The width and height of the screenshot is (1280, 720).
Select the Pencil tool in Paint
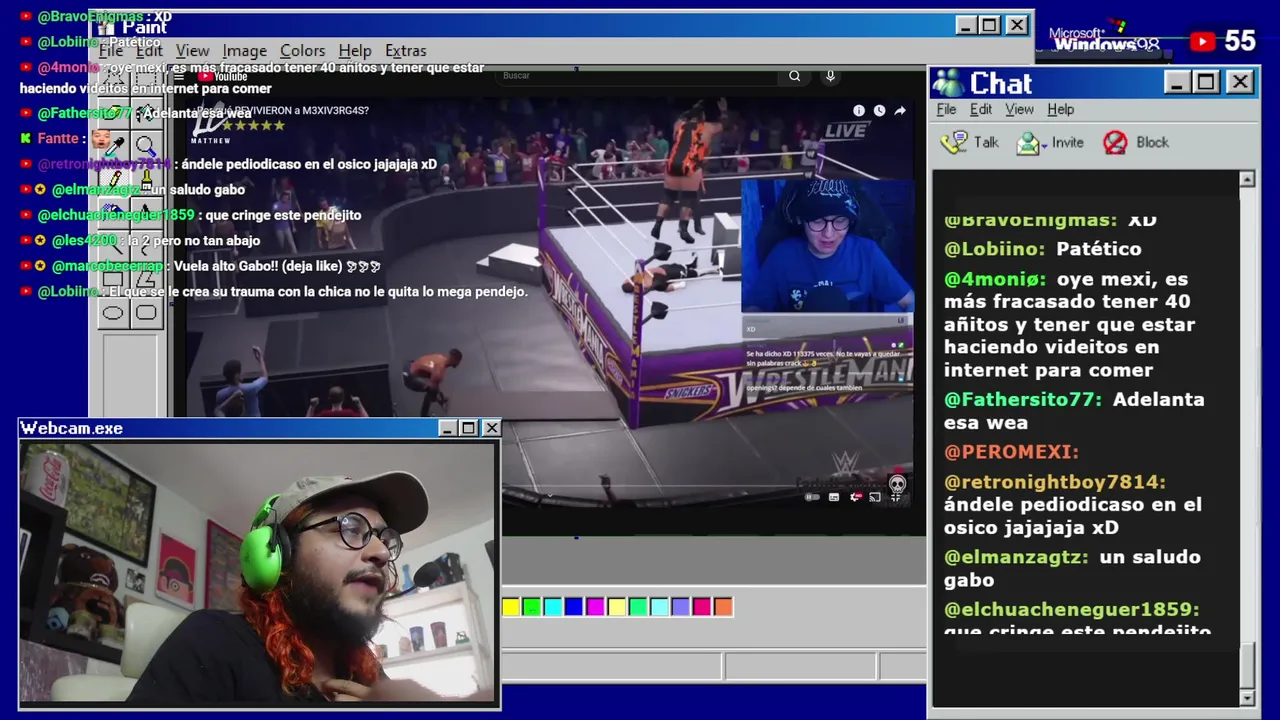coord(113,179)
